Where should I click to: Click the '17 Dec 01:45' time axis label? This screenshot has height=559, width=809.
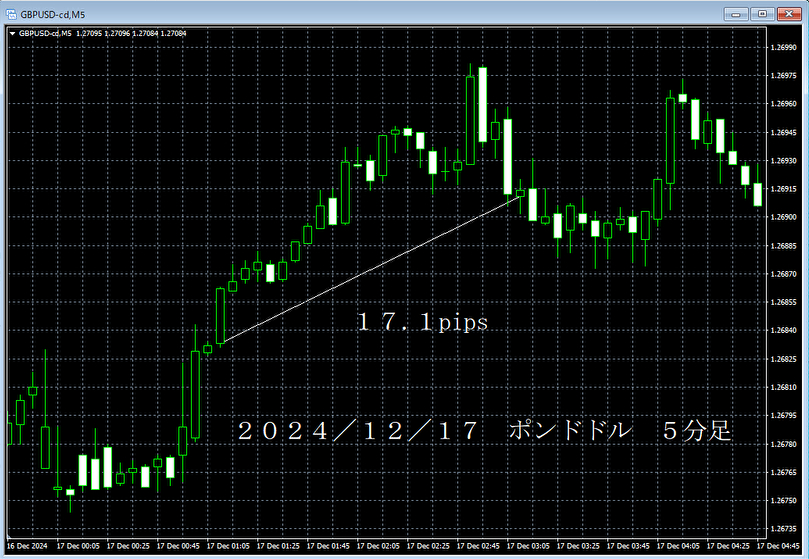(x=328, y=546)
